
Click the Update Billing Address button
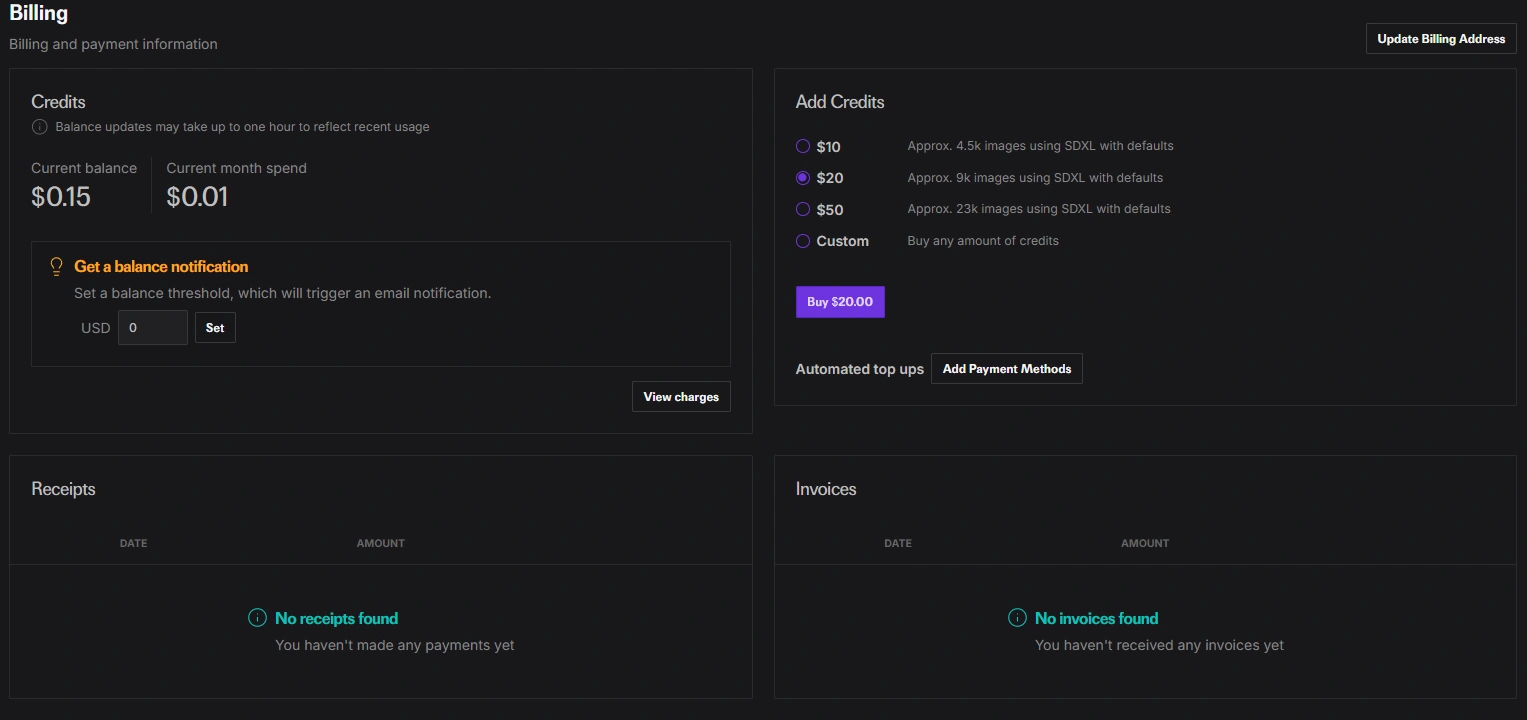[x=1441, y=39]
